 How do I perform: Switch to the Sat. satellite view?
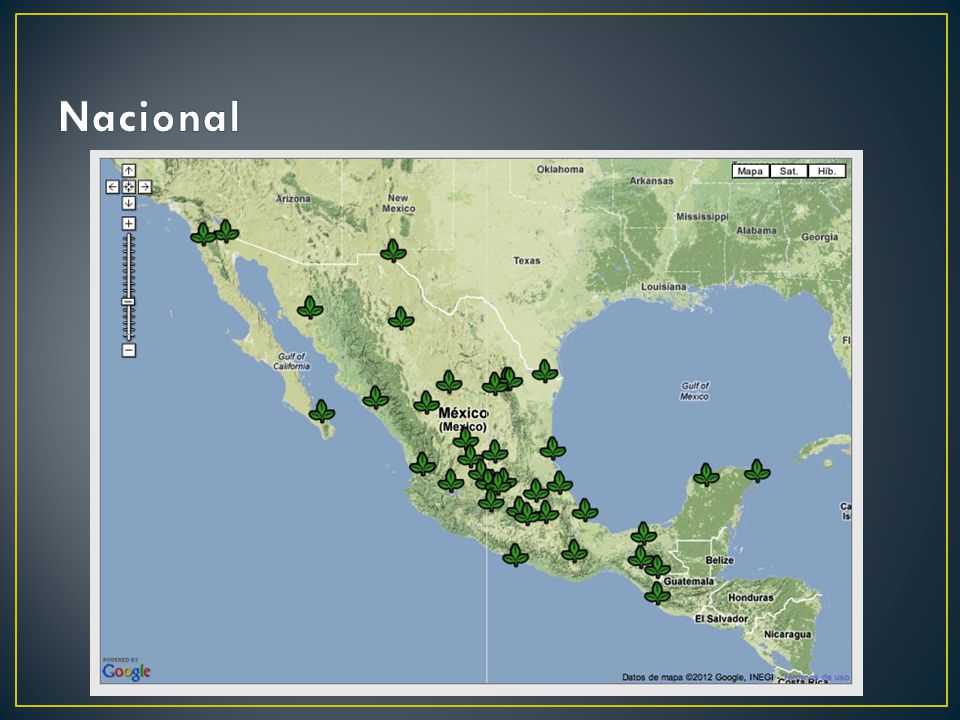point(789,171)
